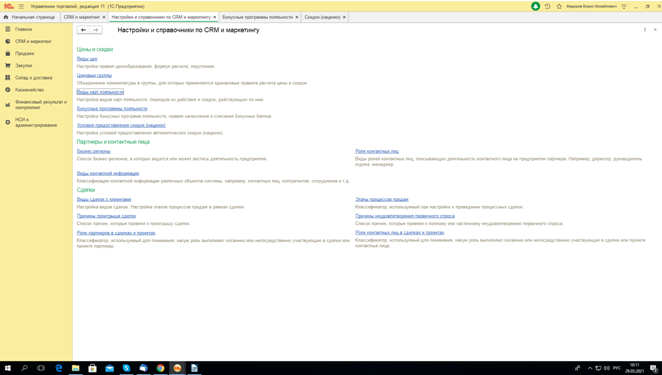Open the notifications bell icon
662x375 pixels.
(x=535, y=6)
